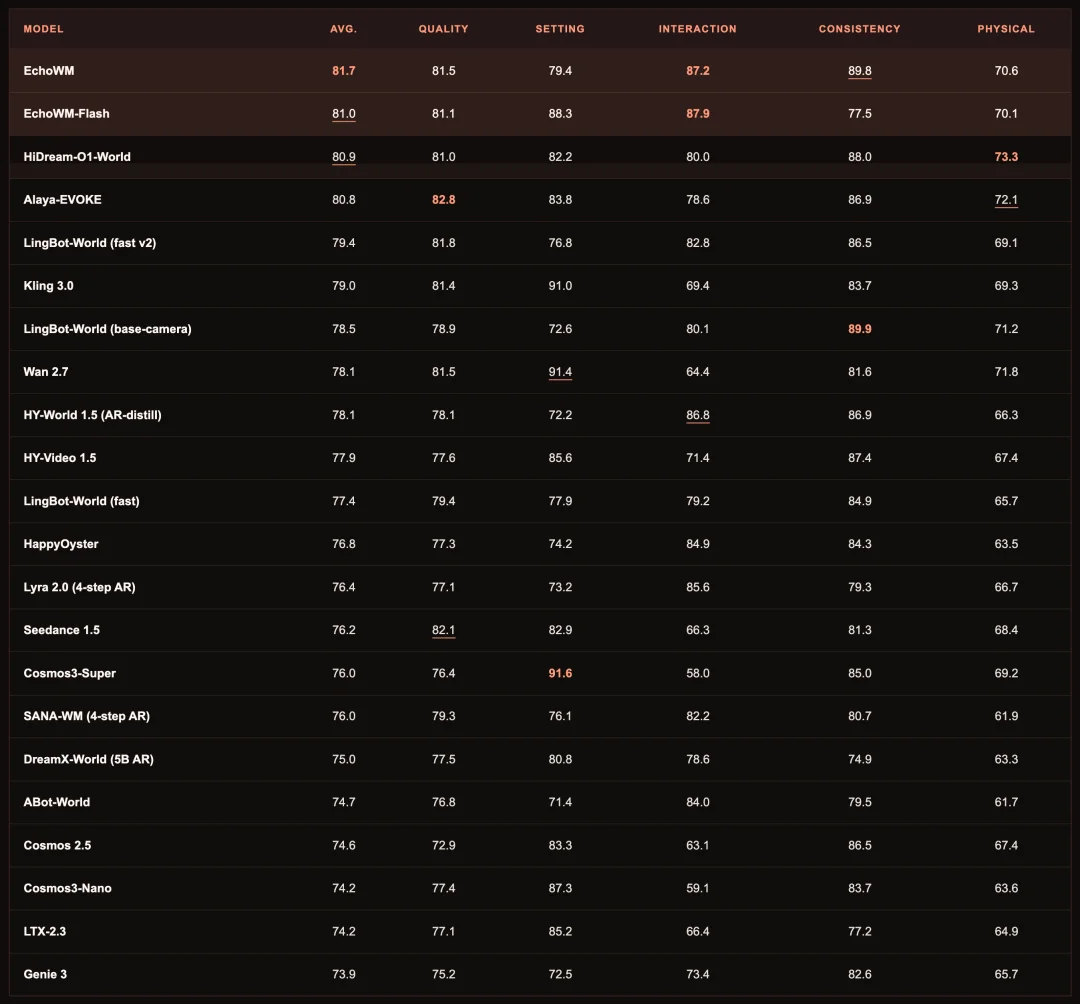Click EchoWM-Flash setting score 88.3

click(560, 114)
